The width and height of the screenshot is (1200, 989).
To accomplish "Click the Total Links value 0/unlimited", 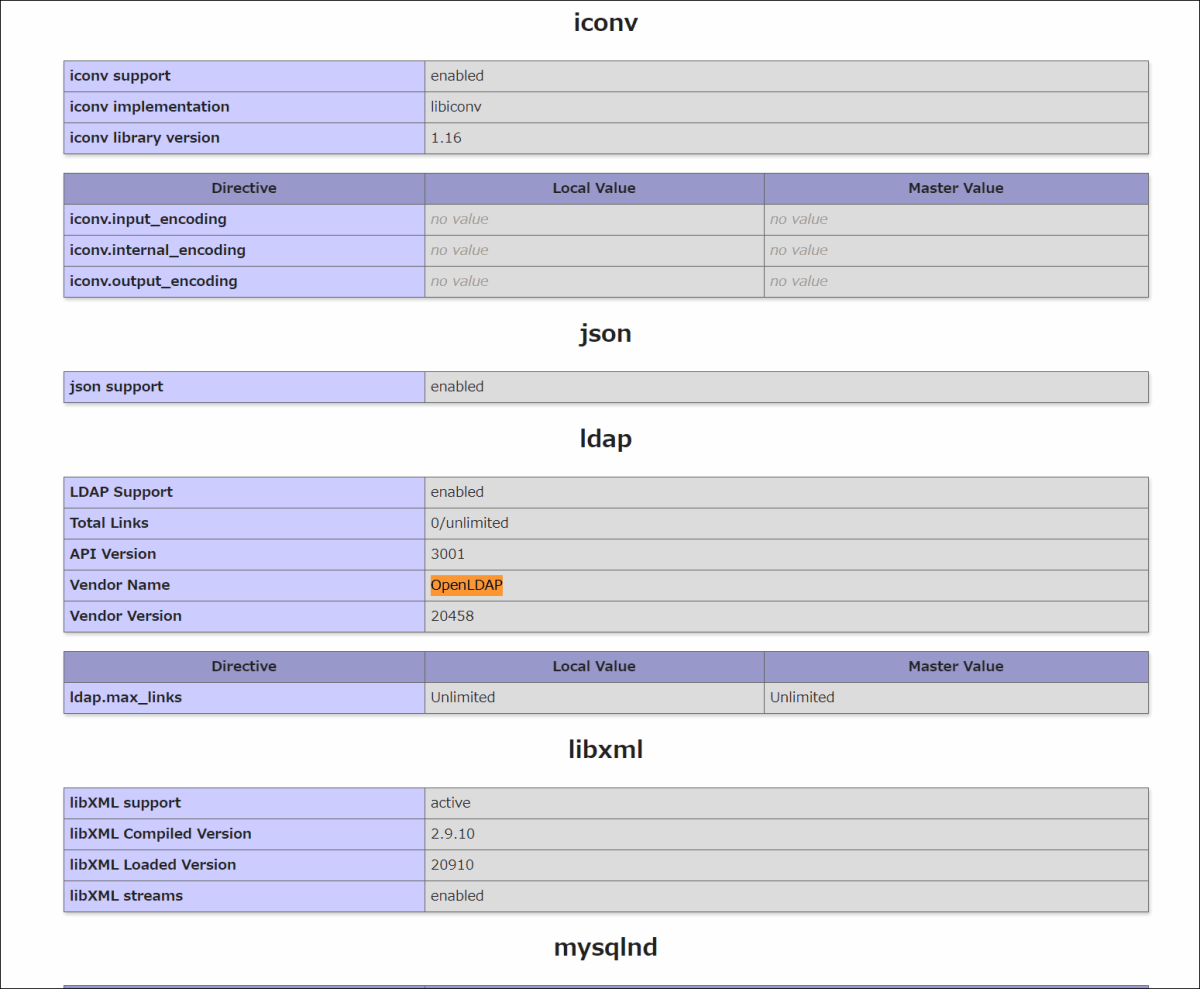I will coord(469,523).
